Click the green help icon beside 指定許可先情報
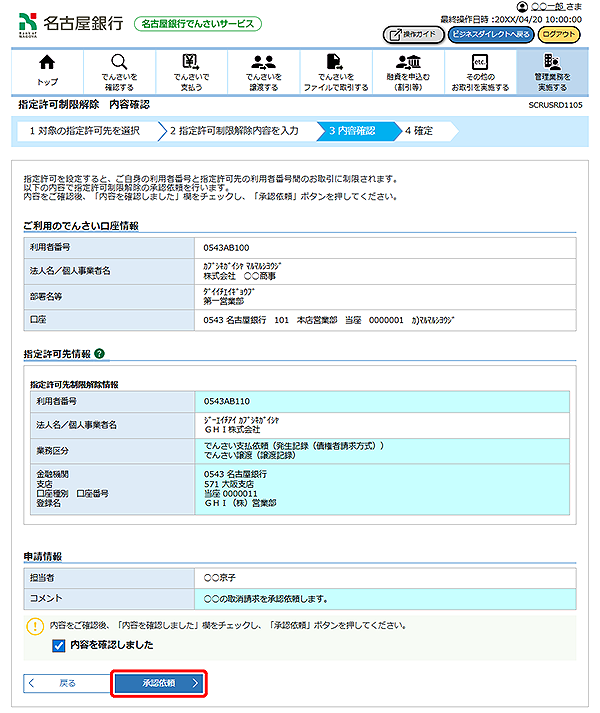600x713 pixels. click(100, 354)
